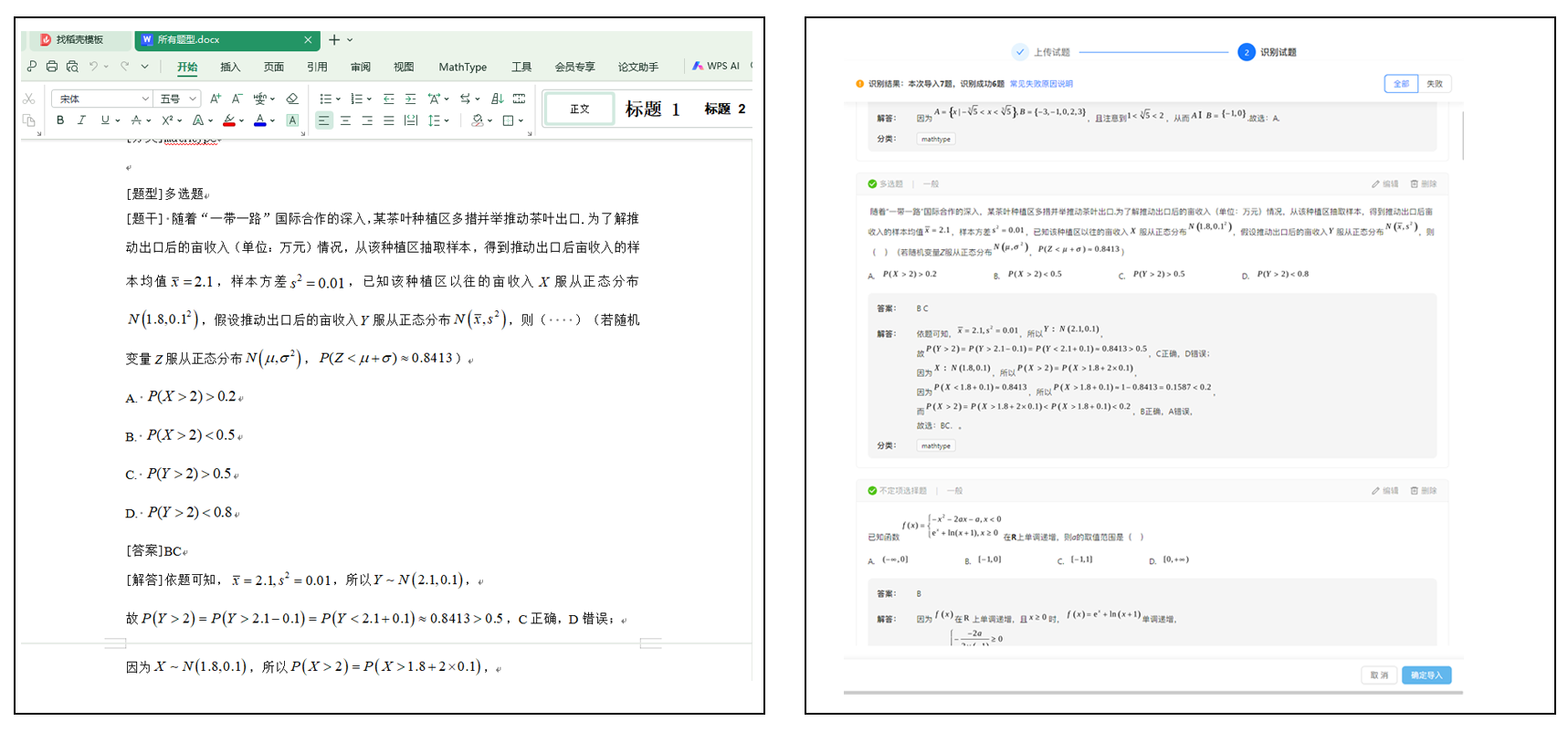Click 编辑 on the 不定项选择题 card
The height and width of the screenshot is (732, 1568).
tap(1385, 491)
